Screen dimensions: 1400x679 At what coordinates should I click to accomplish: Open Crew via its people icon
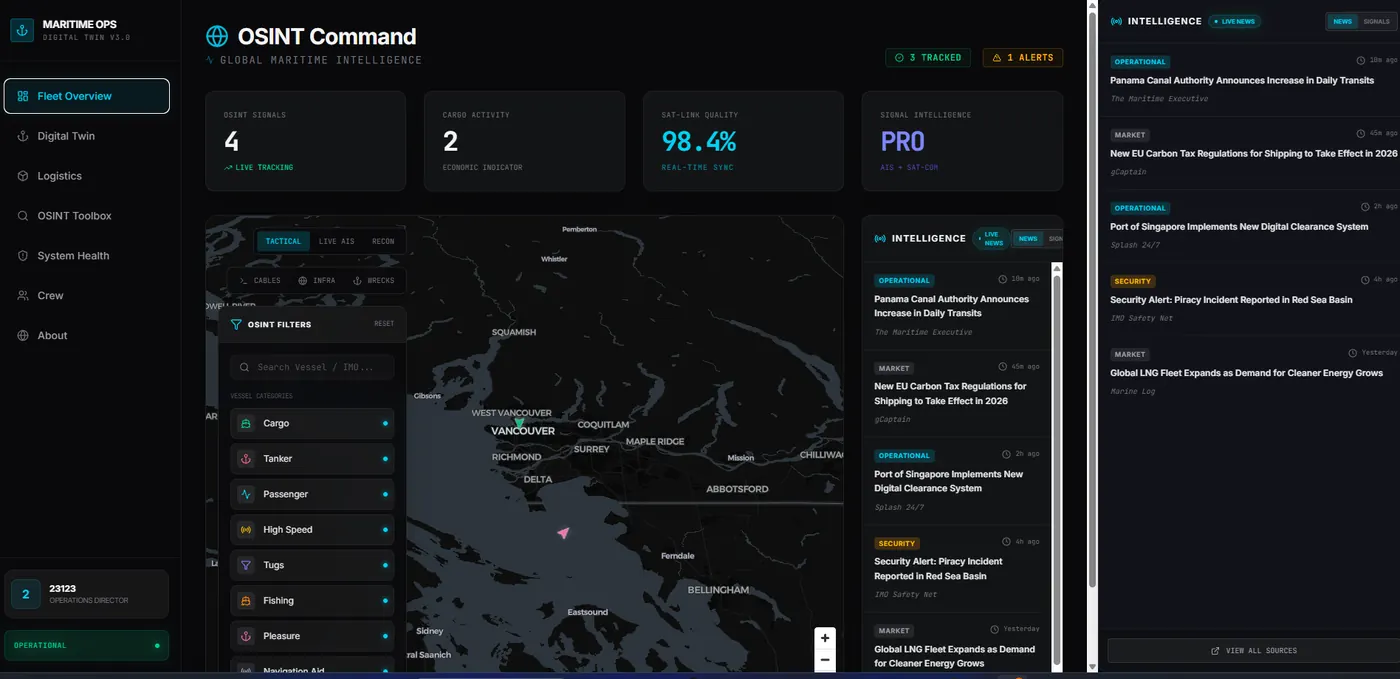pyautogui.click(x=23, y=296)
